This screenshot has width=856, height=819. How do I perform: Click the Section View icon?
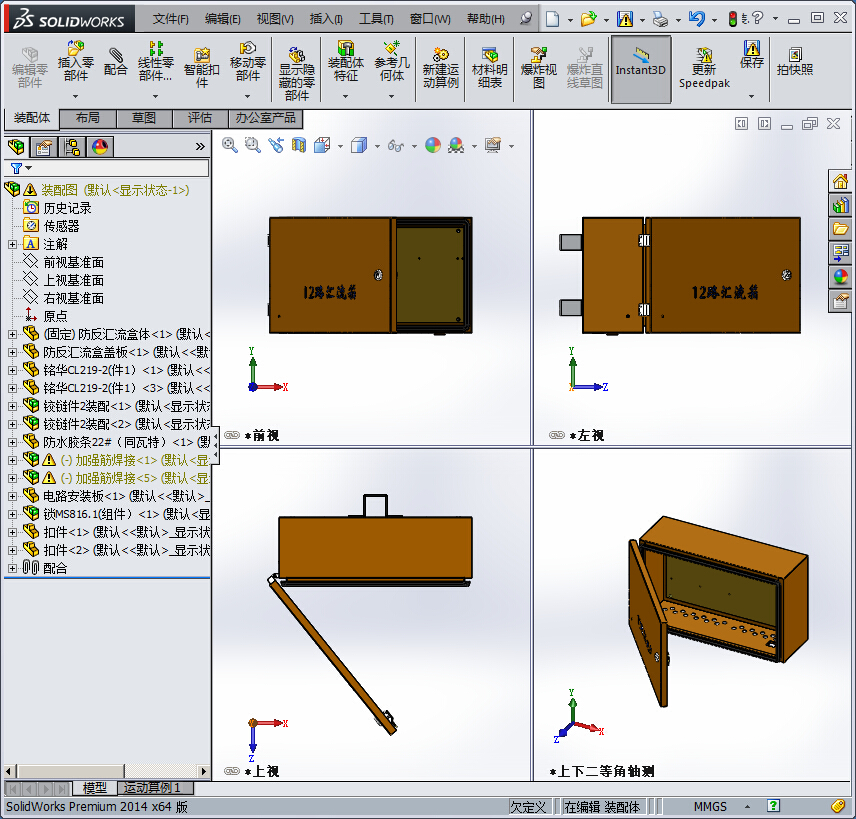click(x=299, y=145)
